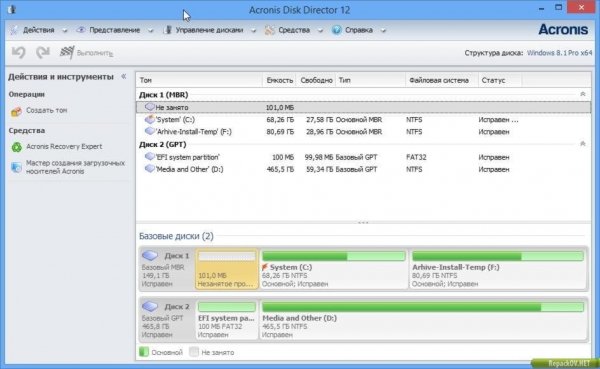This screenshot has width=600, height=369.
Task: Launch Acronis Recovery Expert
Action: (x=64, y=146)
